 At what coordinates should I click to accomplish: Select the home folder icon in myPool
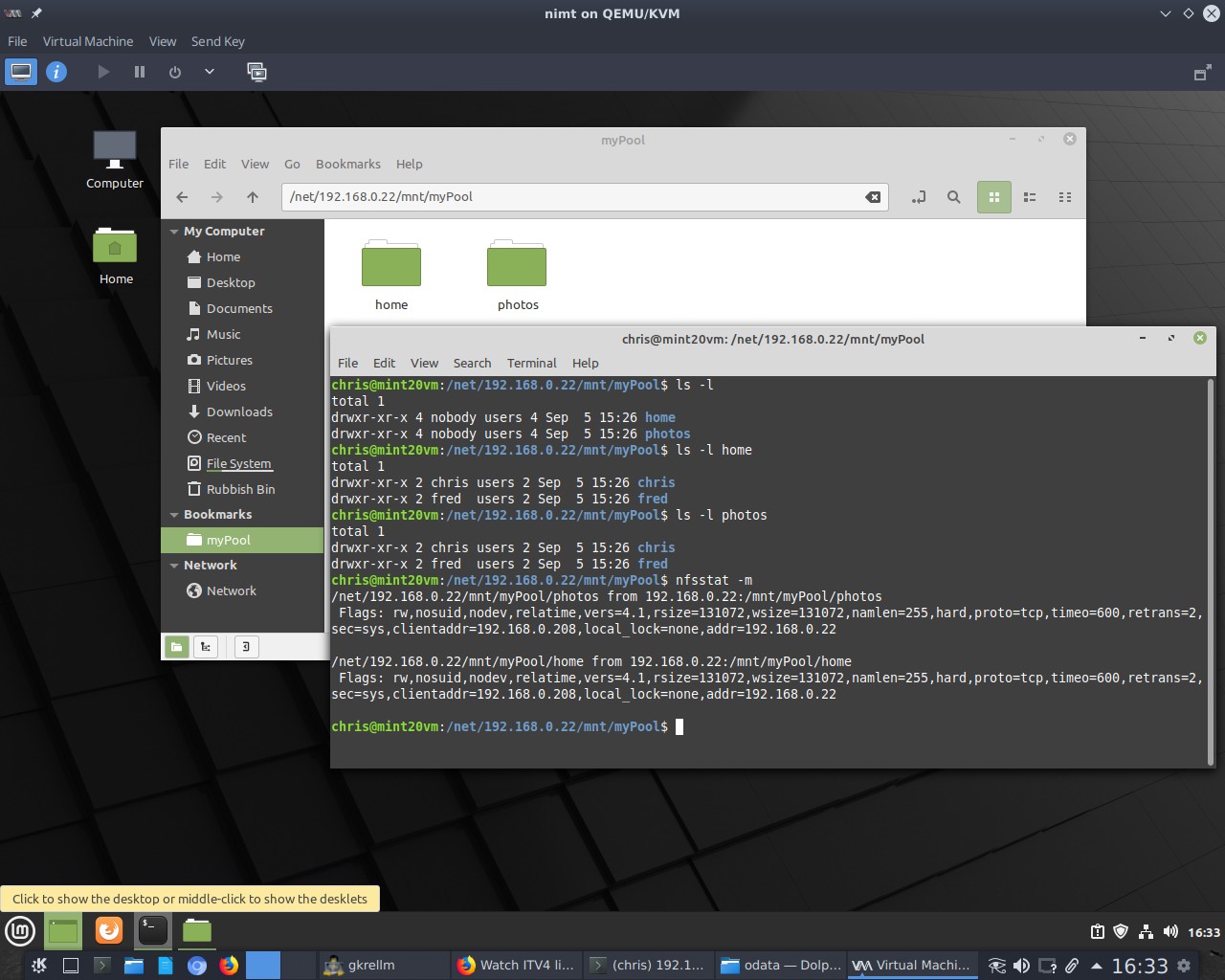click(391, 276)
